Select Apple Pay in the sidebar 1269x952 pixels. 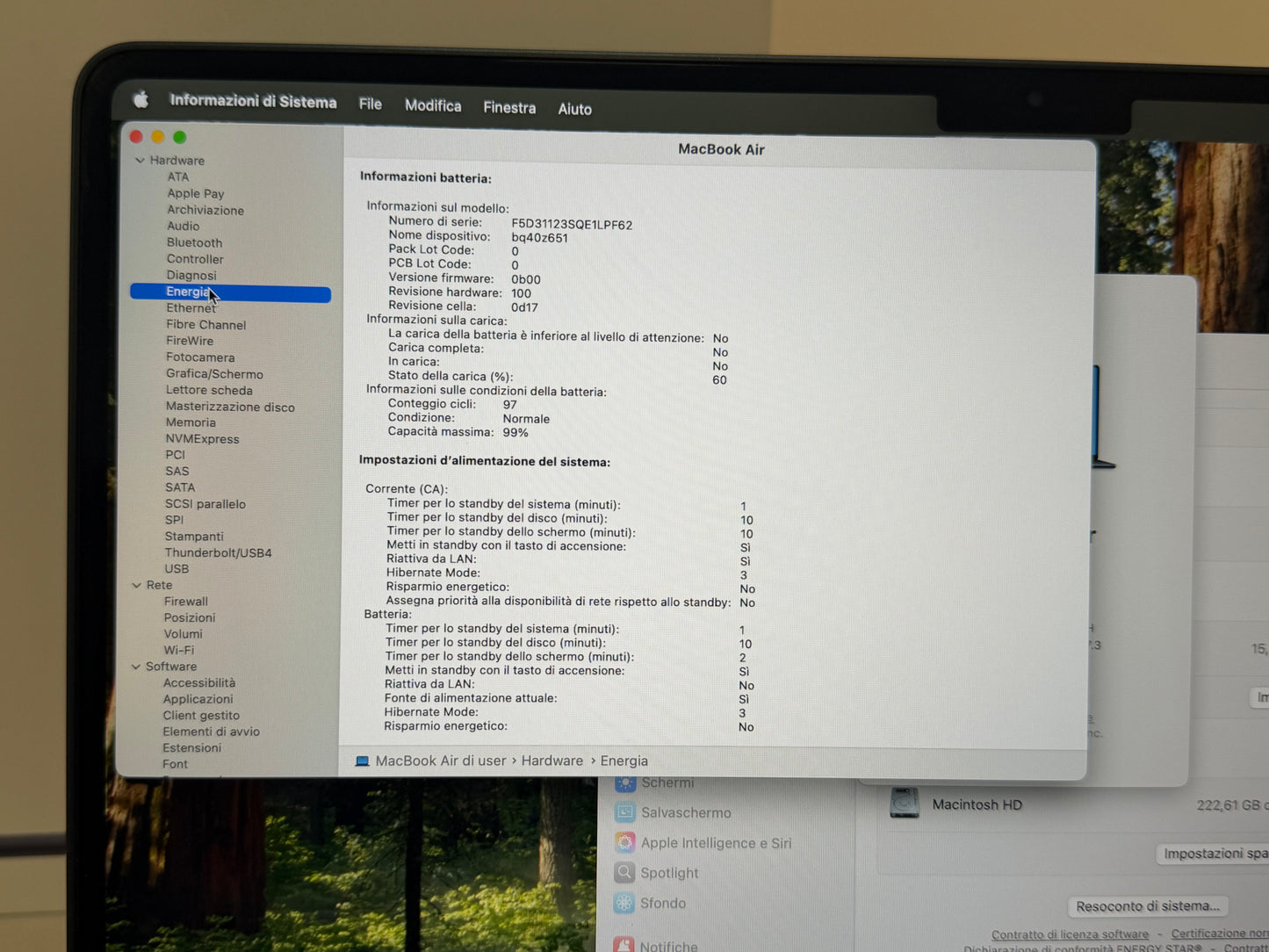[196, 193]
